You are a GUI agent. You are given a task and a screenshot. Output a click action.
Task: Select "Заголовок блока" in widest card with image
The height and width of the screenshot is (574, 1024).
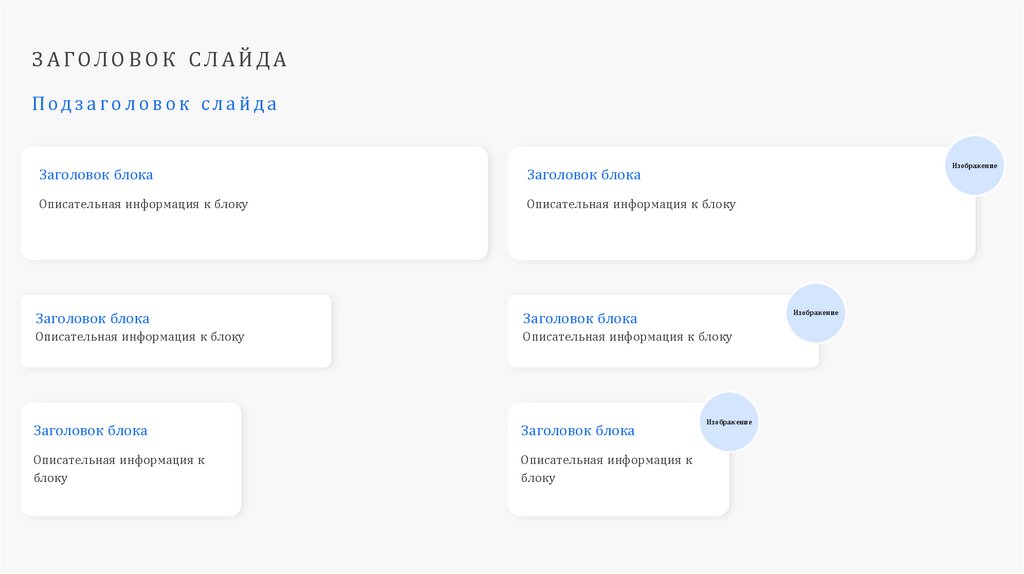click(x=584, y=175)
